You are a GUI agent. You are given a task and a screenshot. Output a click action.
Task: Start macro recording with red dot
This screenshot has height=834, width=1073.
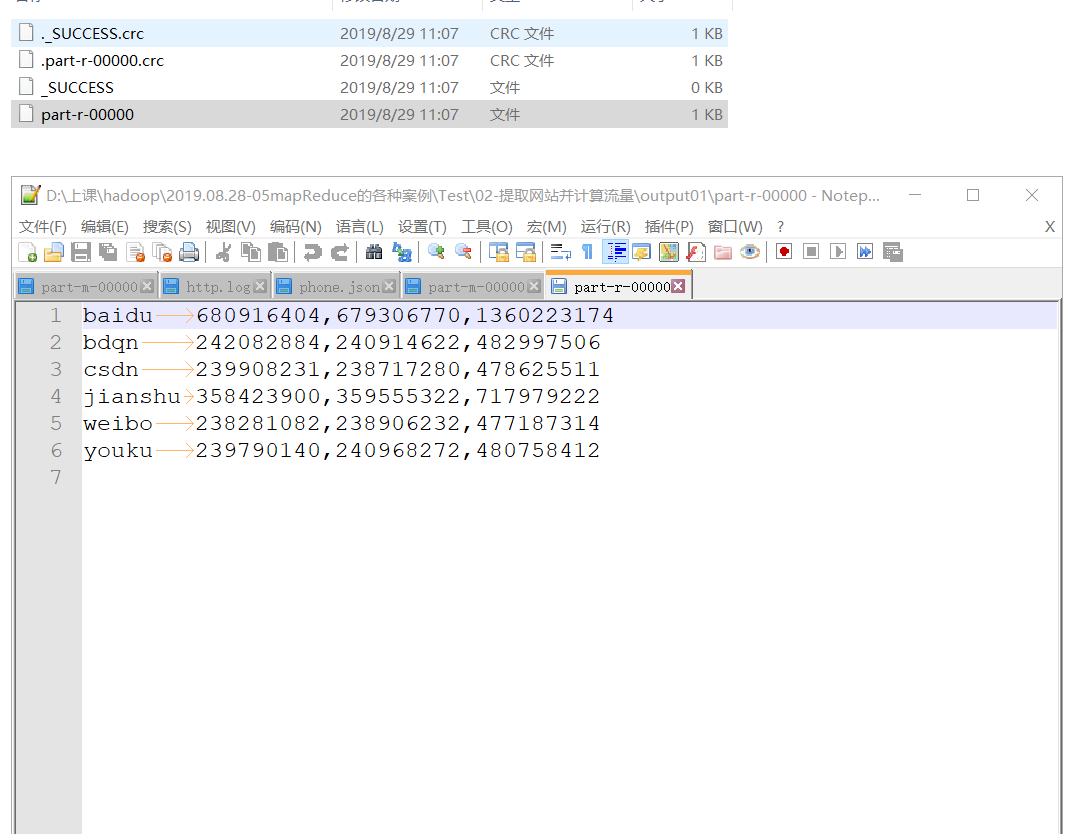coord(784,252)
